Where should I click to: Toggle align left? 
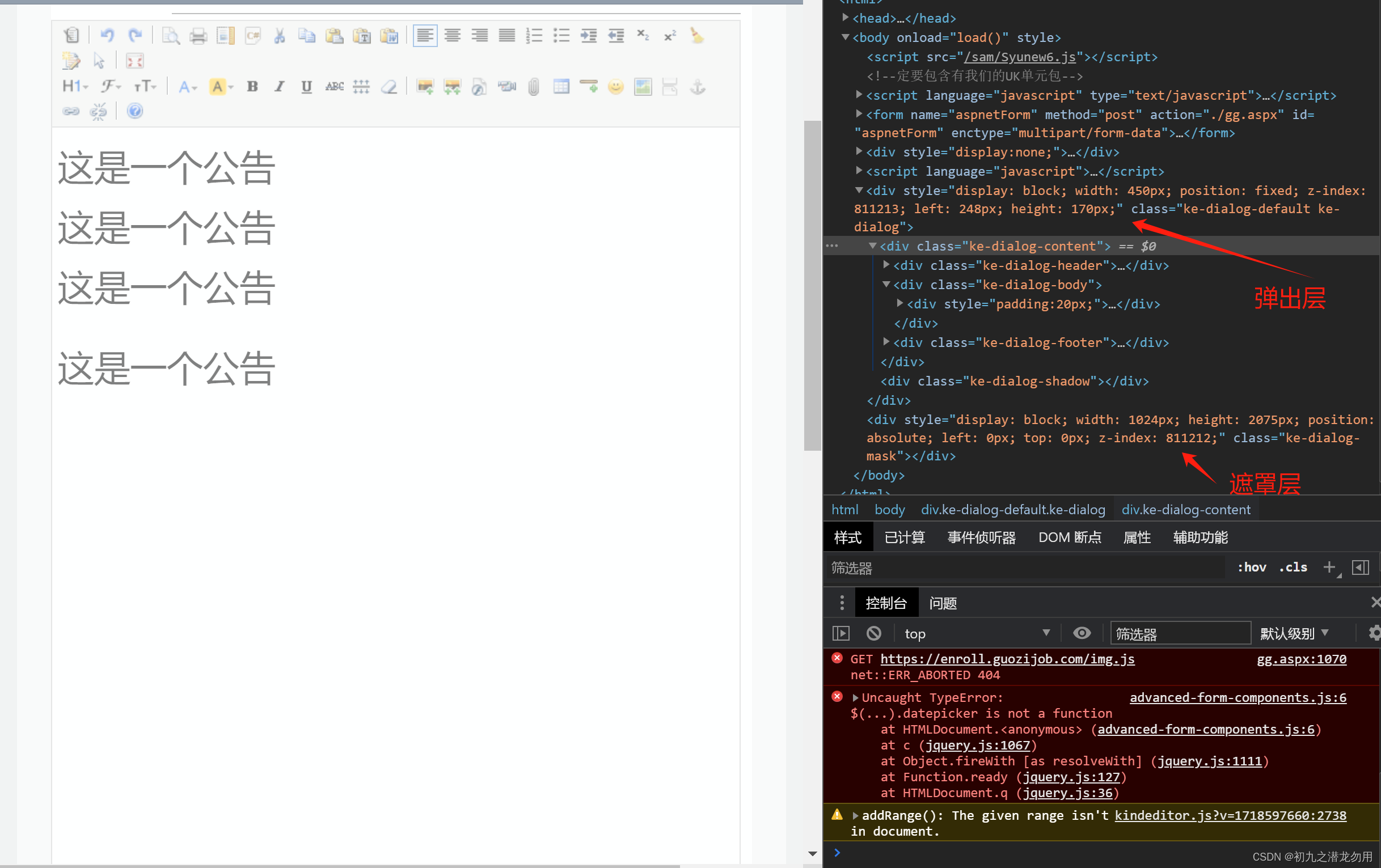tap(425, 36)
